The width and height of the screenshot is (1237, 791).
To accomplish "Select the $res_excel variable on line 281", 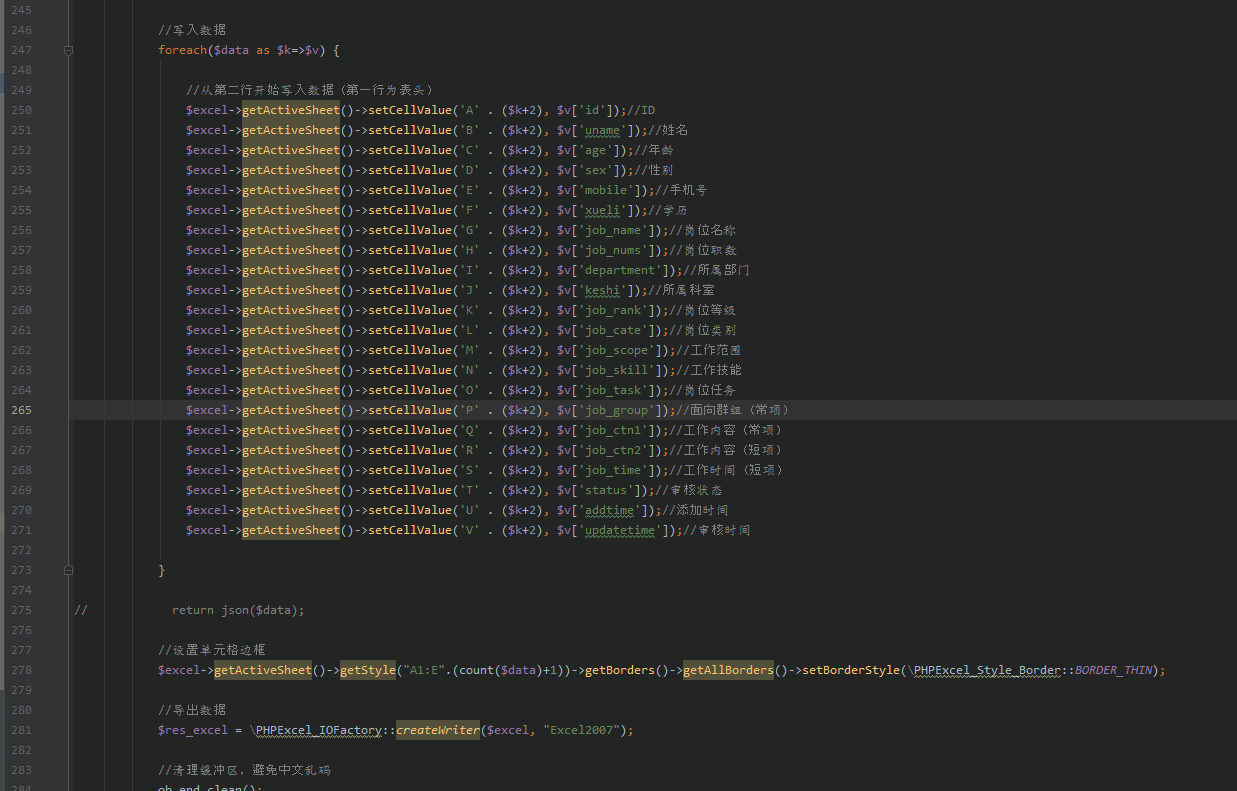I will coord(192,730).
